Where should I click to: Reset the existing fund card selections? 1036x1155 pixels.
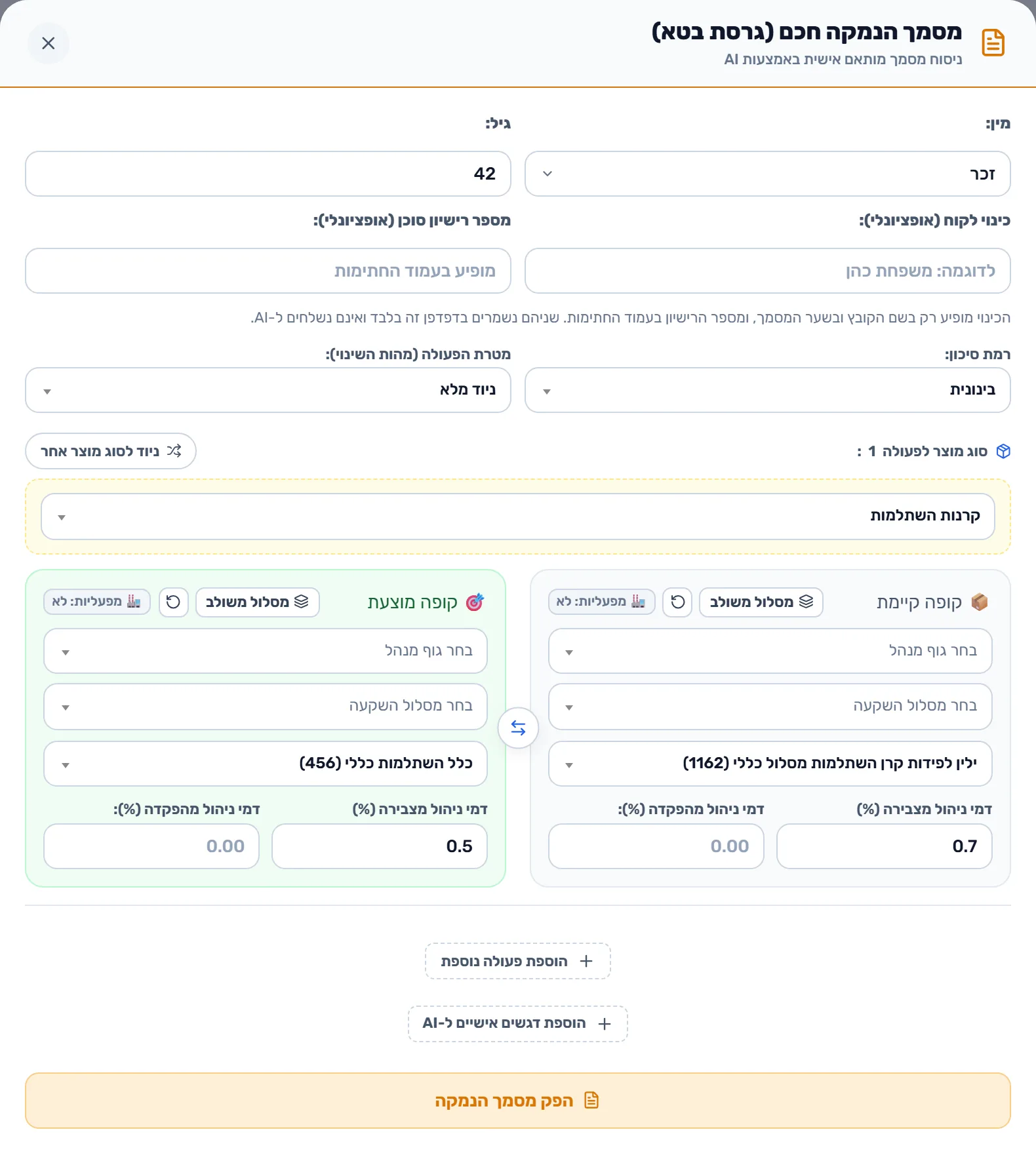tap(677, 602)
